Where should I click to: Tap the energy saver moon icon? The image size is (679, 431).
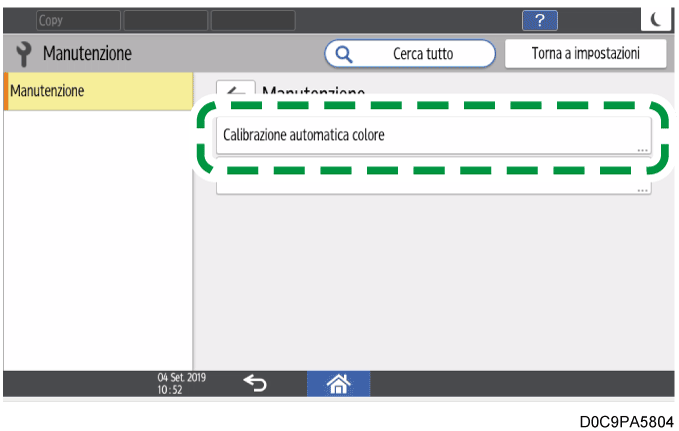click(656, 19)
